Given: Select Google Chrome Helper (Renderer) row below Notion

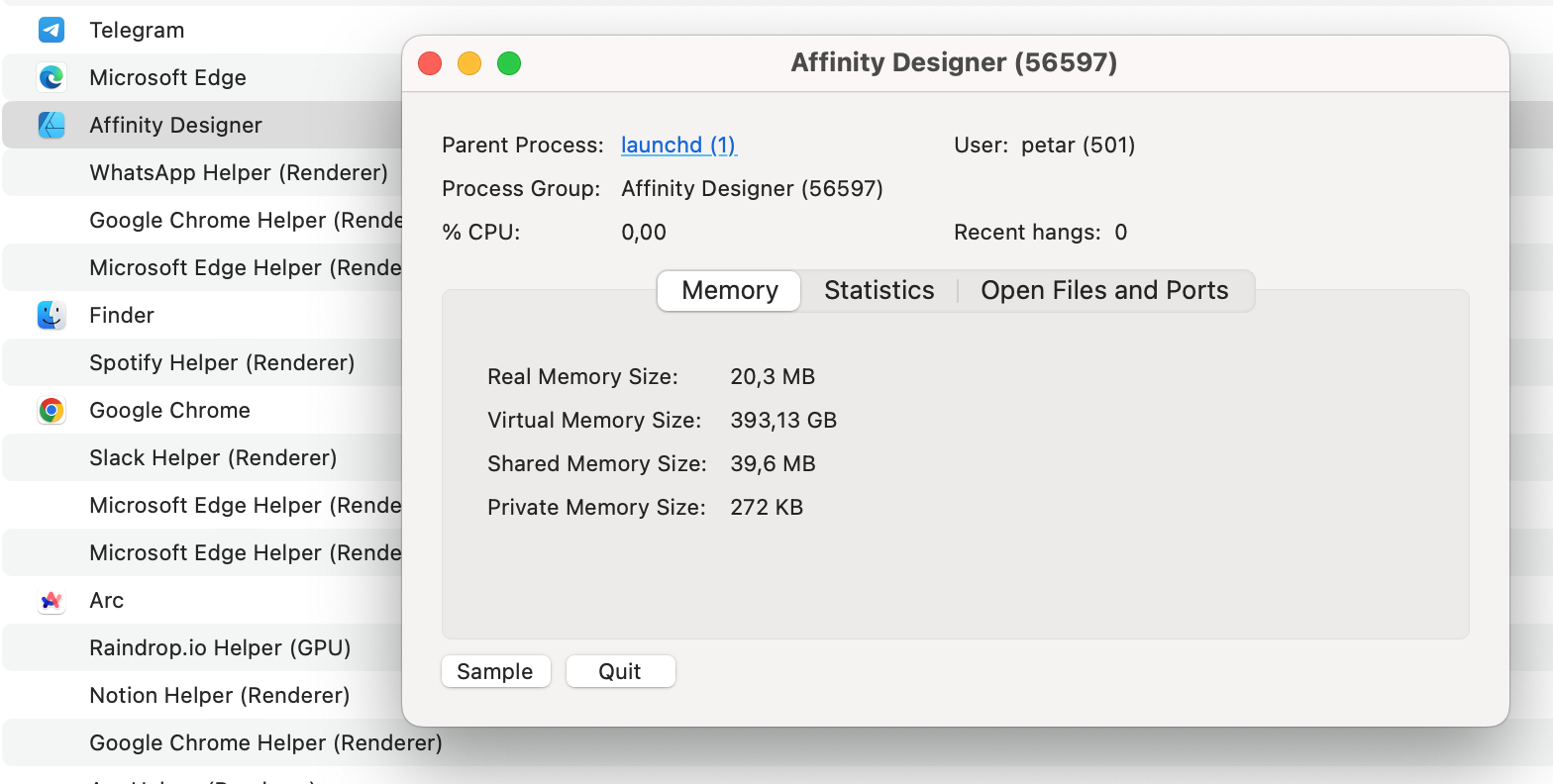Looking at the screenshot, I should (265, 742).
